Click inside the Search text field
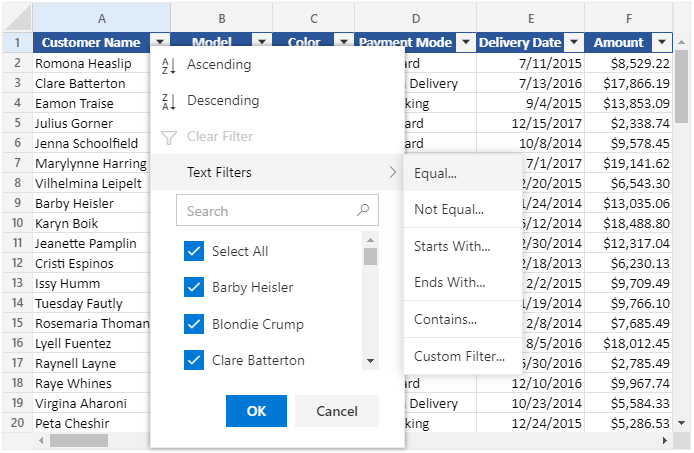Viewport: 694px width, 453px height. [x=265, y=211]
